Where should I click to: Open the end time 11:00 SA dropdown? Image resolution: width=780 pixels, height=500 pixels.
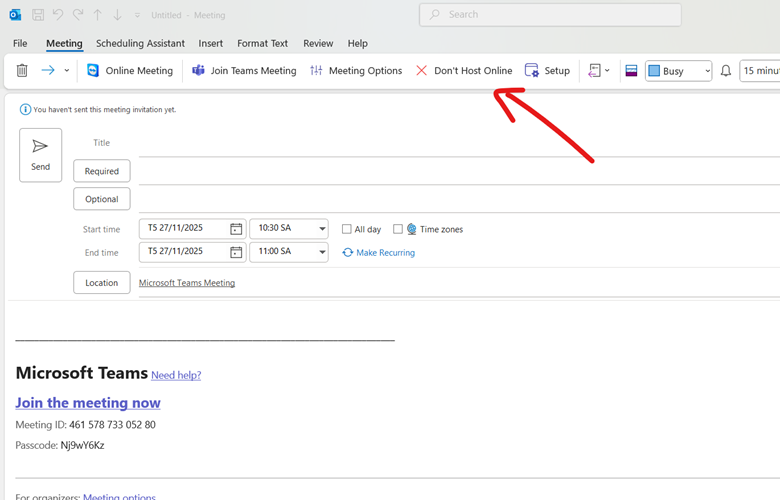(321, 253)
